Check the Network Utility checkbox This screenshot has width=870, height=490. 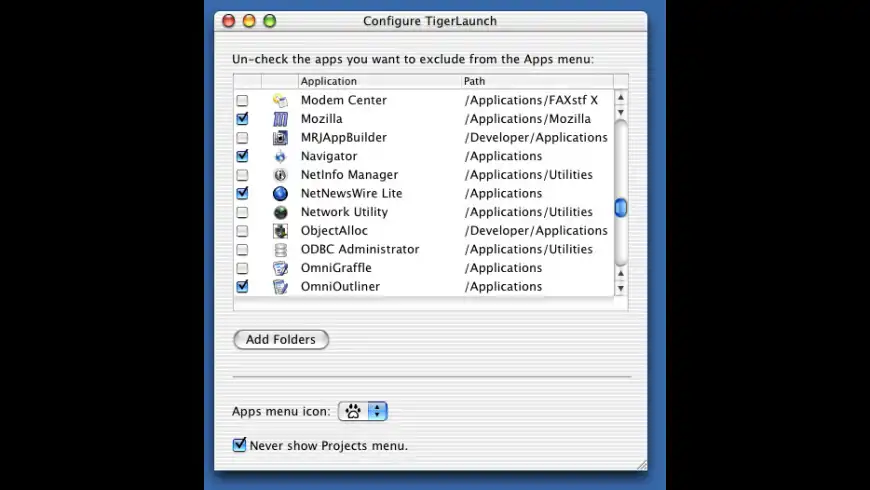[x=242, y=212]
